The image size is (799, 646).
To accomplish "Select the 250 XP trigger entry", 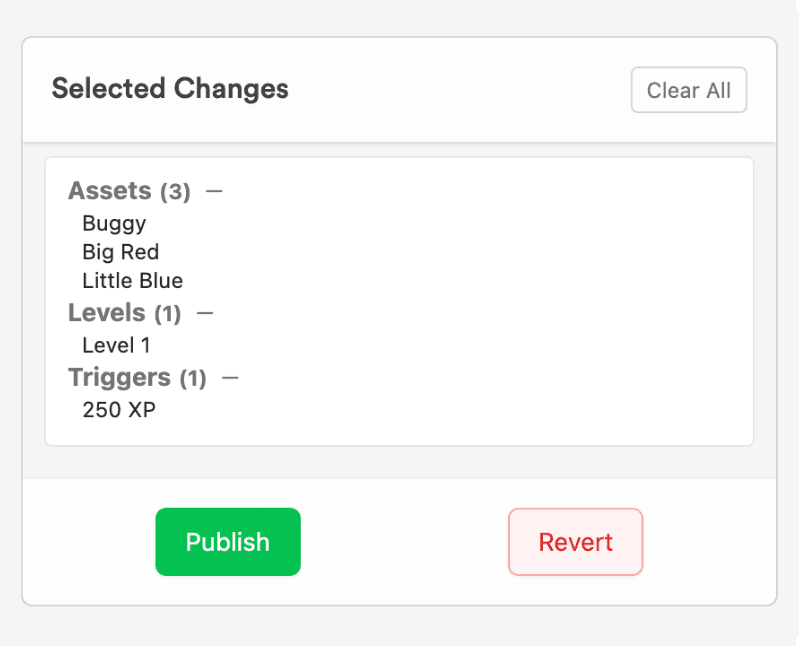I will (119, 410).
